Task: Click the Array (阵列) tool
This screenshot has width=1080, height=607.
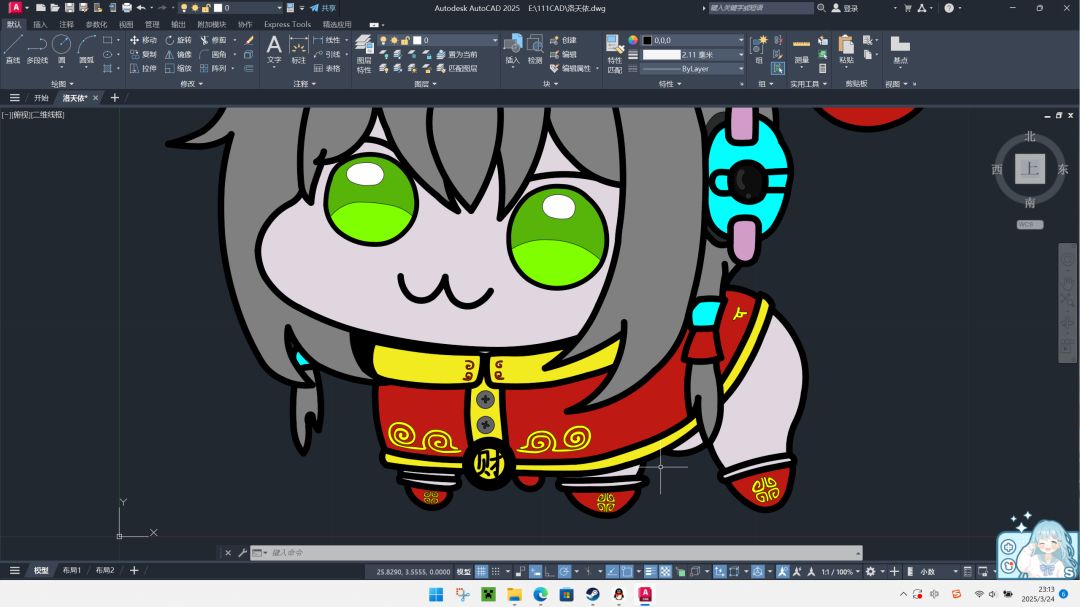Action: pos(214,68)
